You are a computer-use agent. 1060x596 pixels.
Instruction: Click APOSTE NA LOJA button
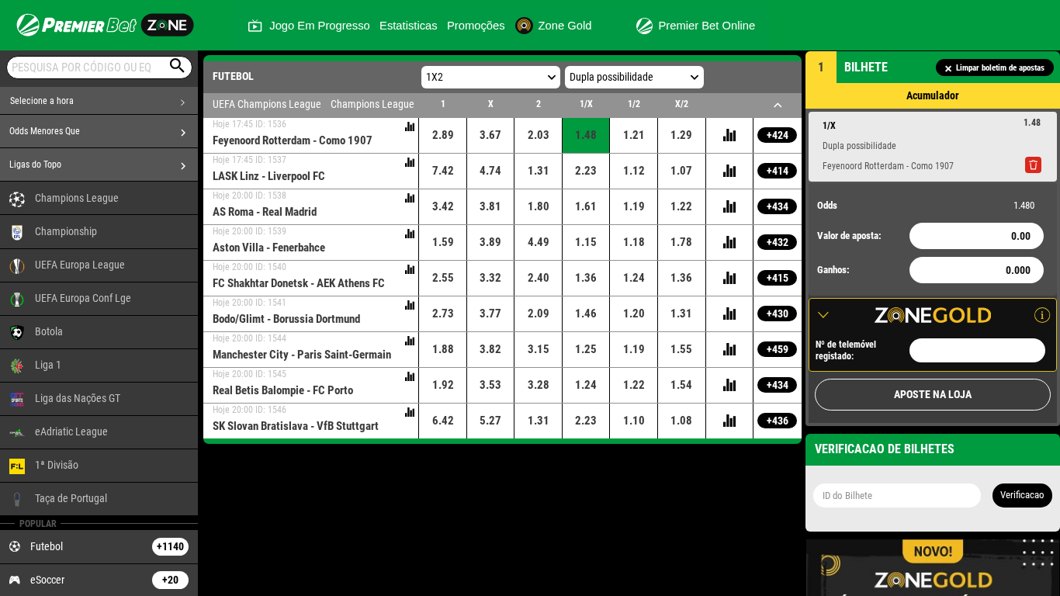tap(932, 395)
